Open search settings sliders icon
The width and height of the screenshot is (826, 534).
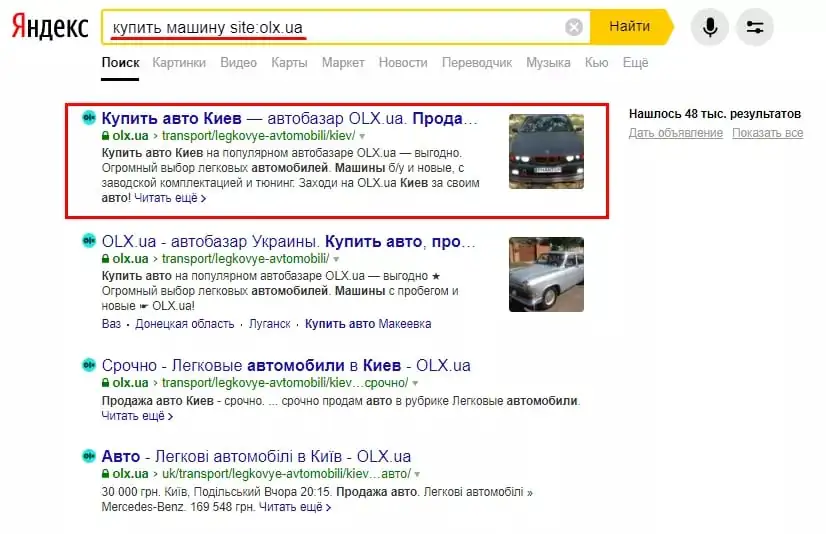tap(754, 26)
